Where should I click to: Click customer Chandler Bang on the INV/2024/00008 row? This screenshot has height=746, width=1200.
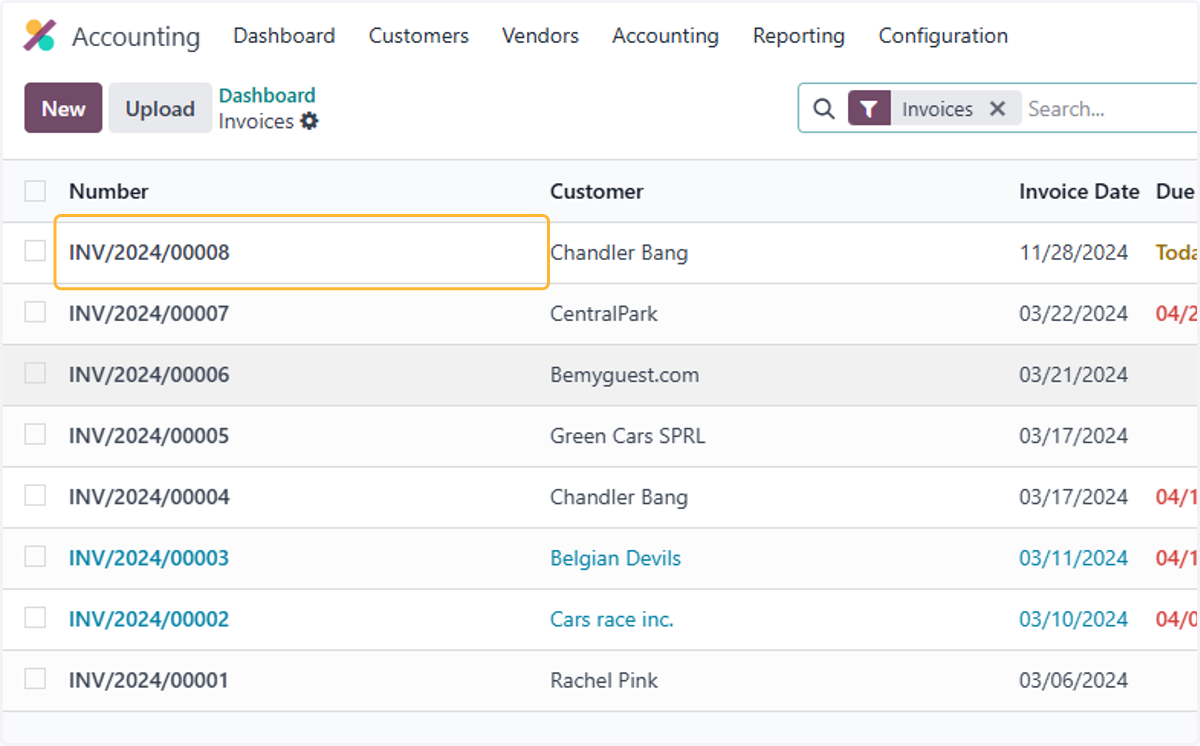click(x=619, y=252)
